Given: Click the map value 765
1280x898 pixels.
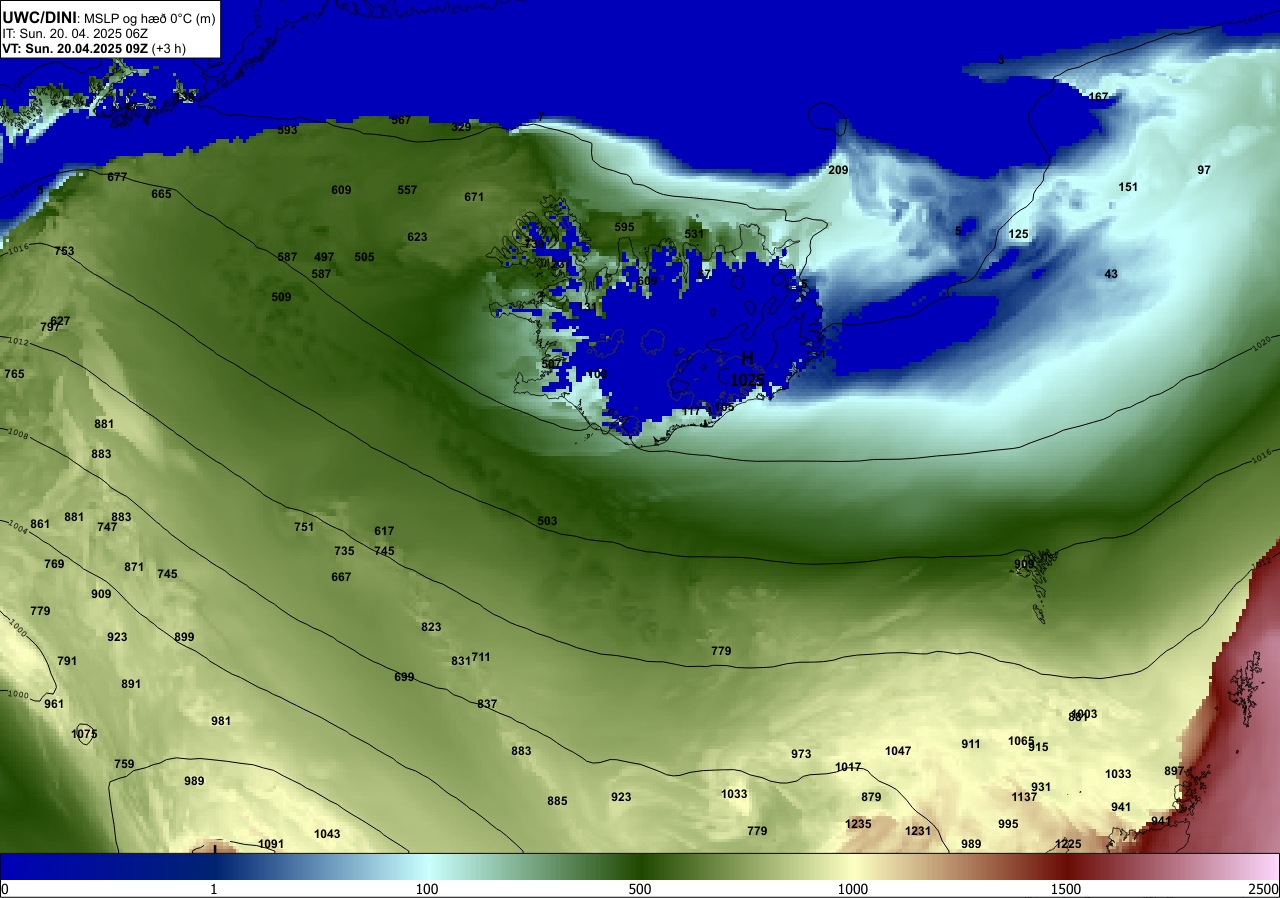Looking at the screenshot, I should coord(14,374).
